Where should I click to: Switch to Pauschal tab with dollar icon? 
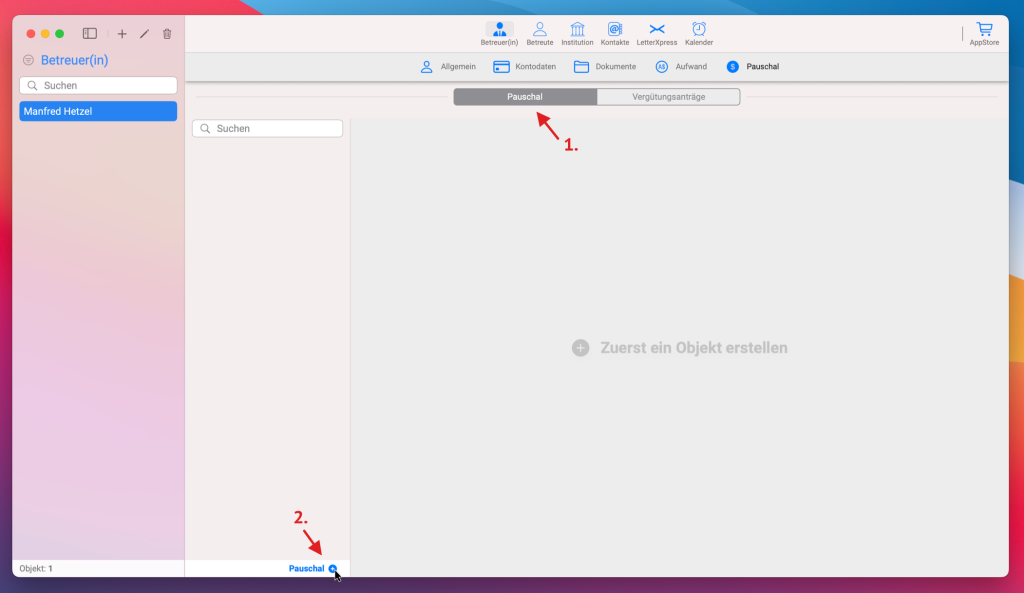pos(752,67)
